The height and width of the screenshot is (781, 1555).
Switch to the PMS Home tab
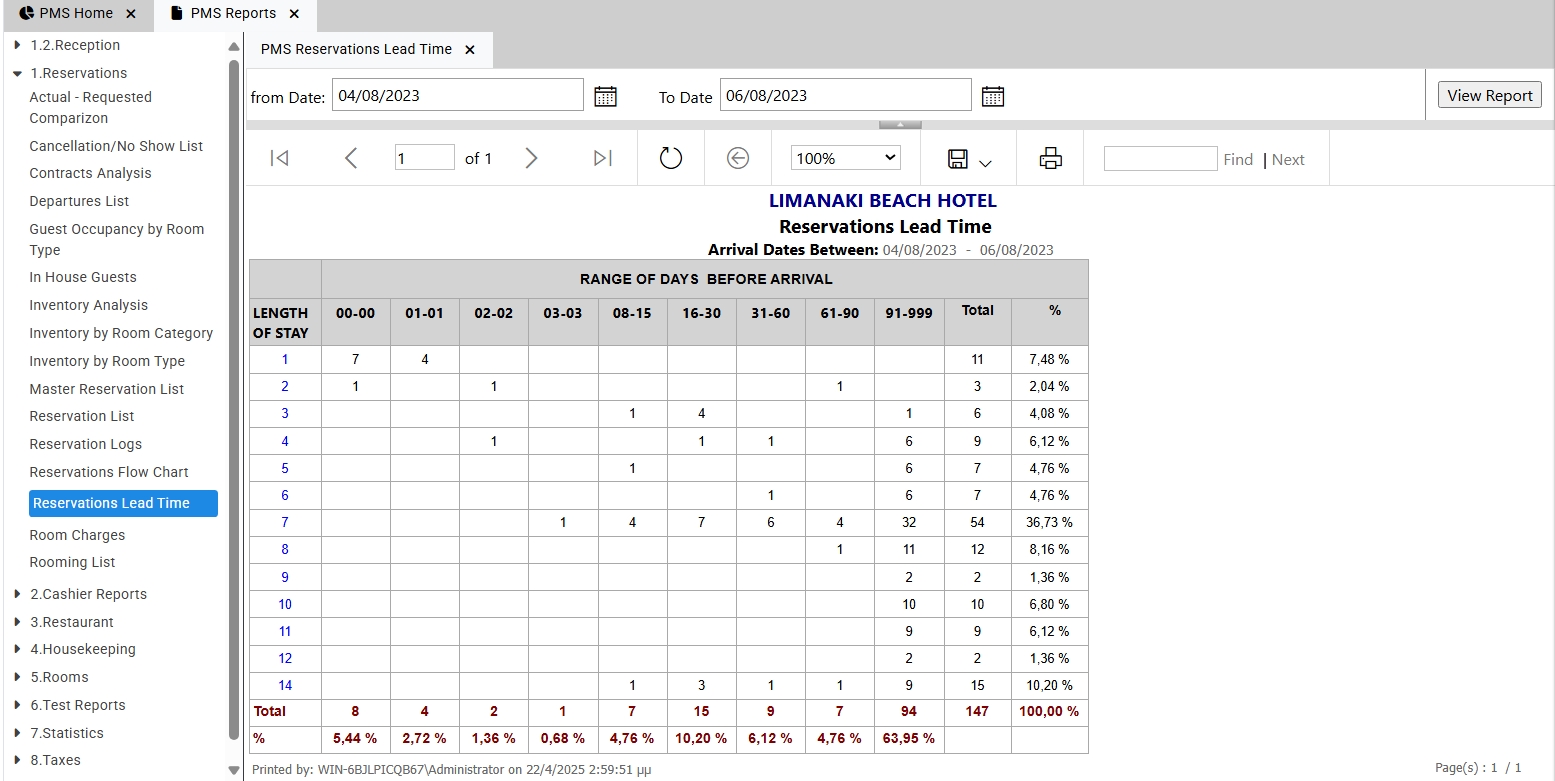click(76, 14)
